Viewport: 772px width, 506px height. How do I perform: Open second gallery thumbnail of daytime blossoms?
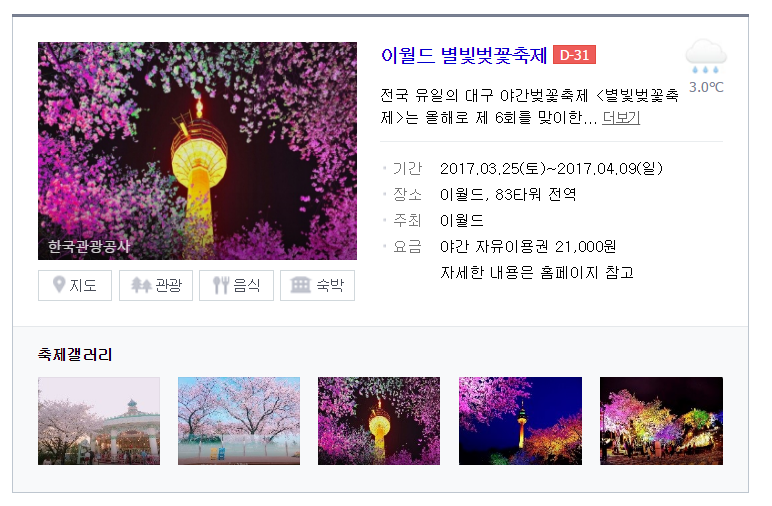[239, 421]
